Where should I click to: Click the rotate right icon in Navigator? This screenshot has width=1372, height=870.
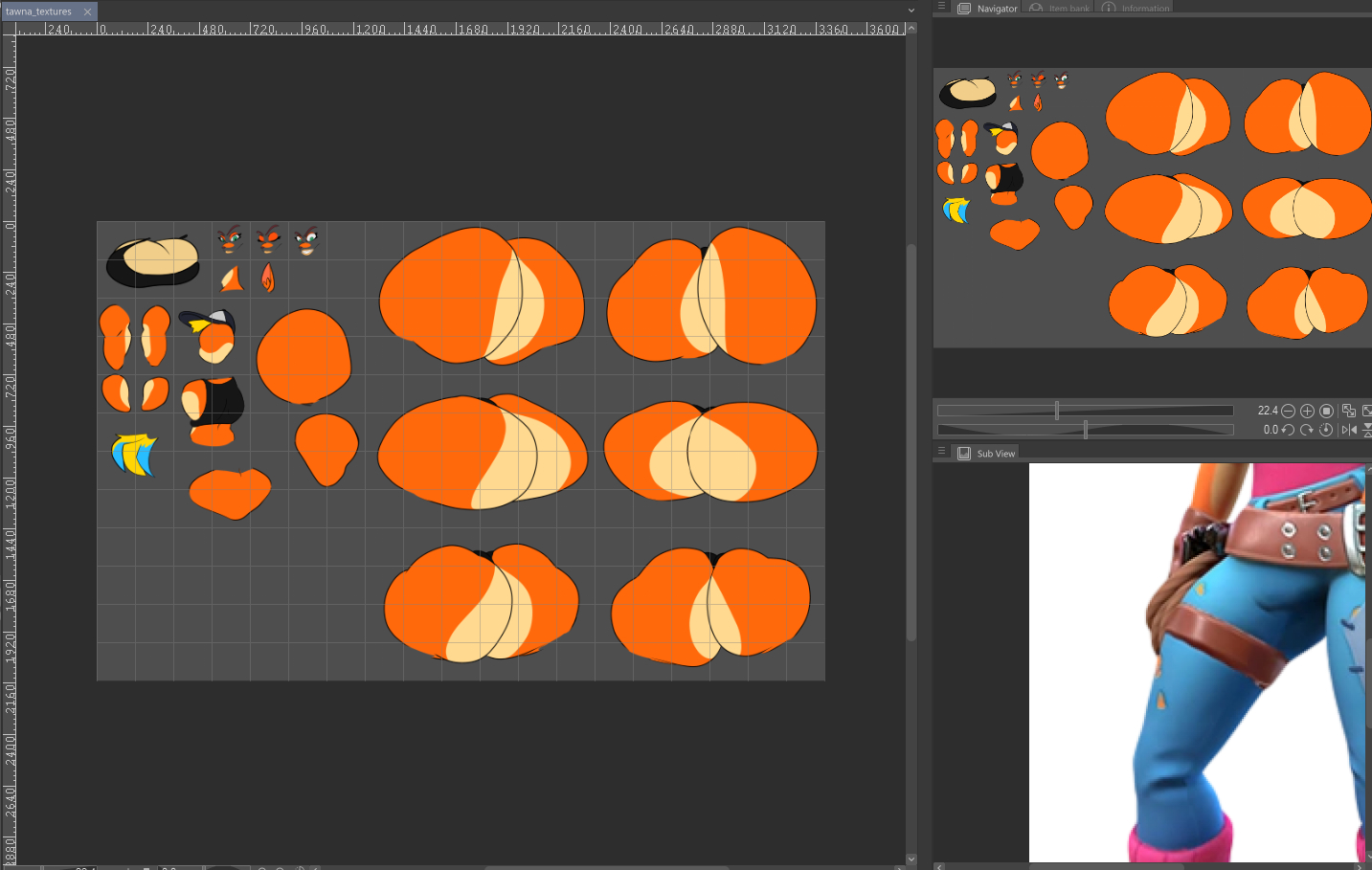click(x=1307, y=430)
